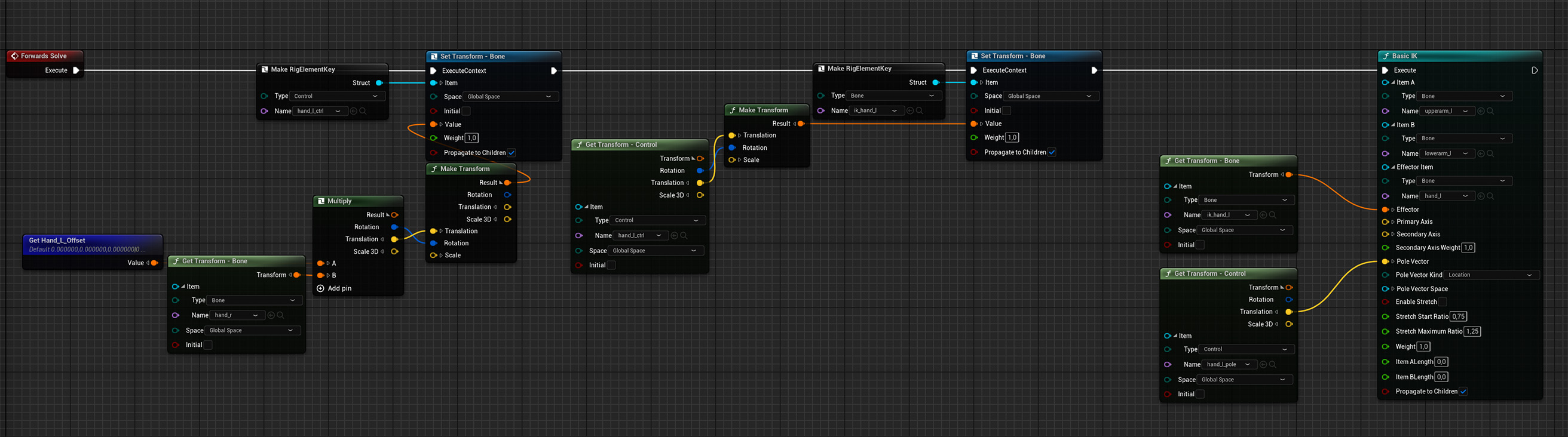The height and width of the screenshot is (437, 1568).
Task: Click the Execute output pin on Forwards Solve
Action: 76,70
